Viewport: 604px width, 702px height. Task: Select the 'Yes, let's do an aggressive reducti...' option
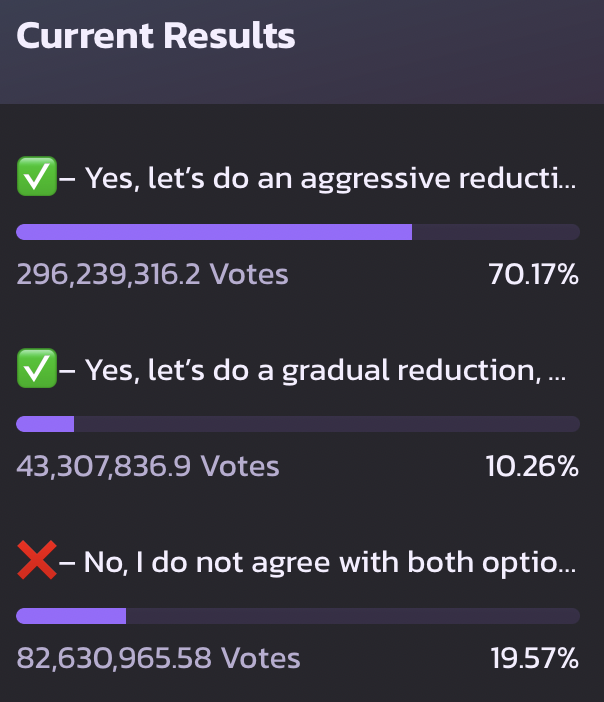(296, 178)
